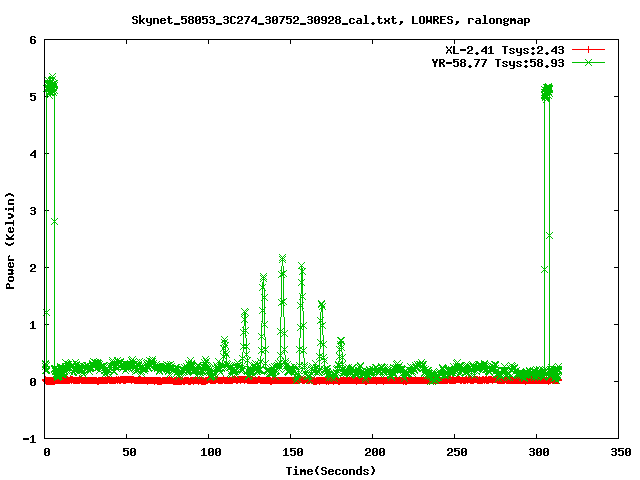Click x-axis tick label '250'
Viewport: 640px width, 480px height.
point(457,452)
